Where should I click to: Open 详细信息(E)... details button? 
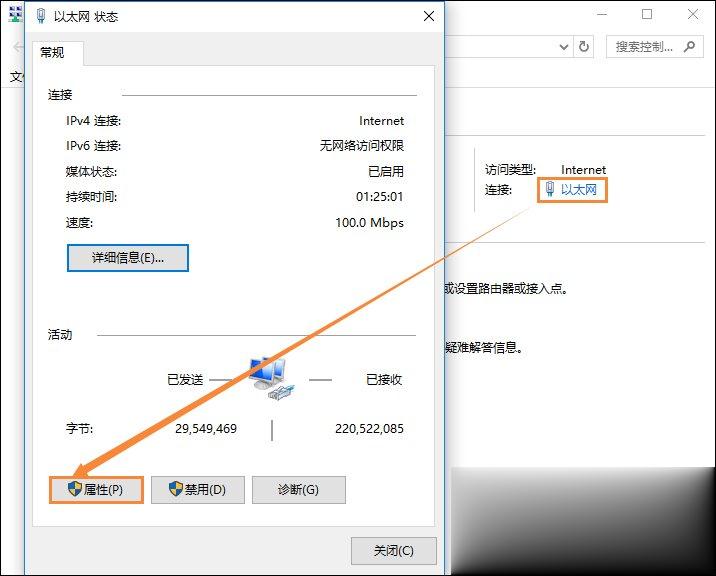(x=128, y=258)
